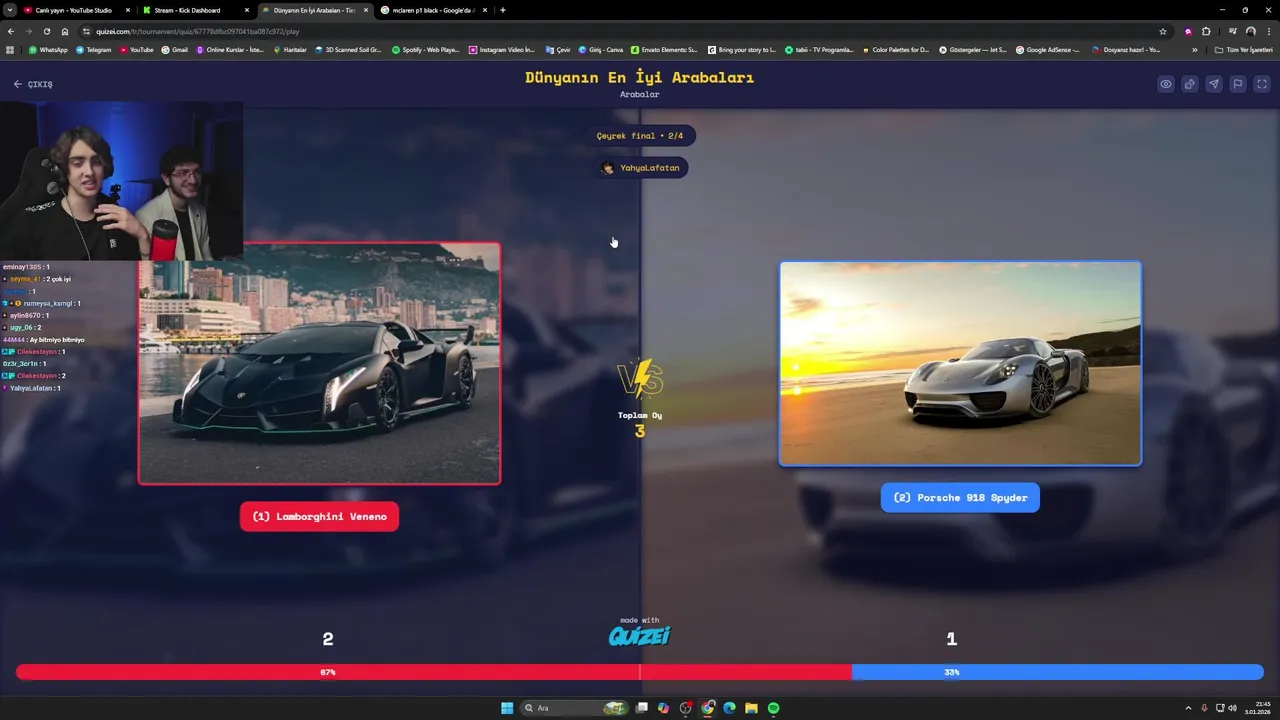Viewport: 1280px width, 720px height.
Task: Go back in browser history
Action: pos(11,31)
